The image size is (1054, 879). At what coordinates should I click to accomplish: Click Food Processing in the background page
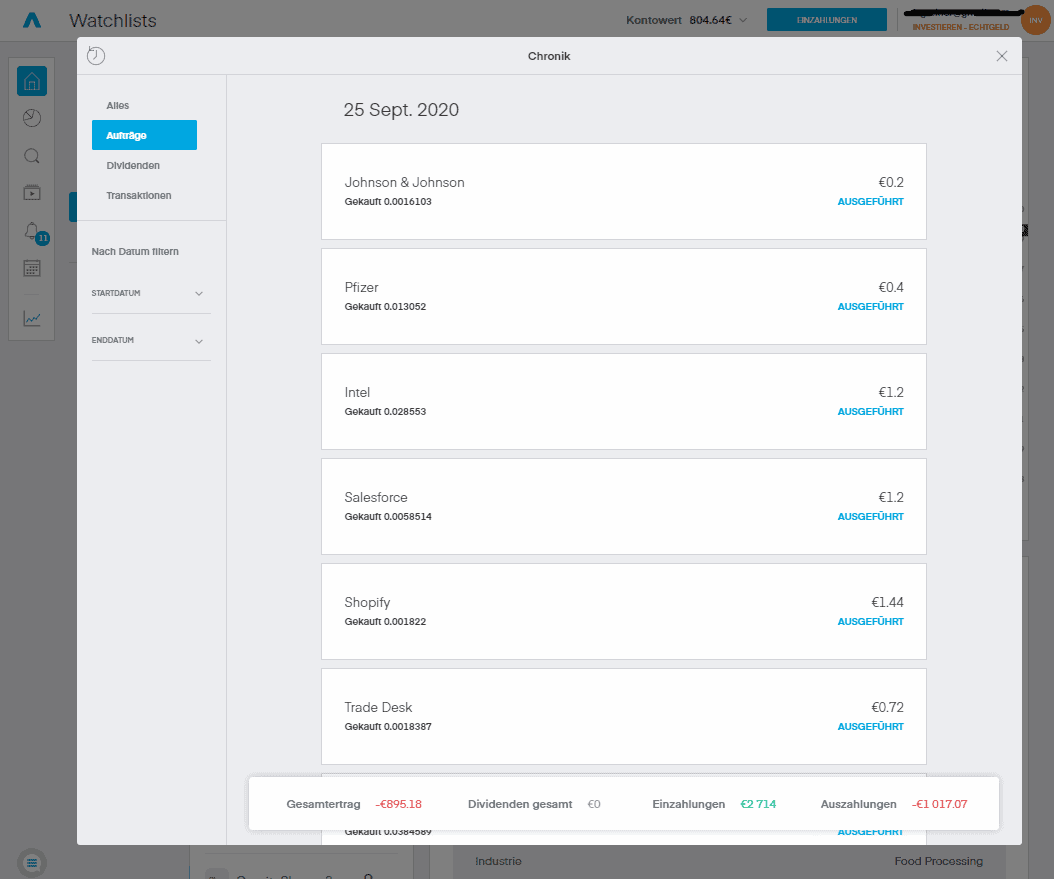(938, 861)
